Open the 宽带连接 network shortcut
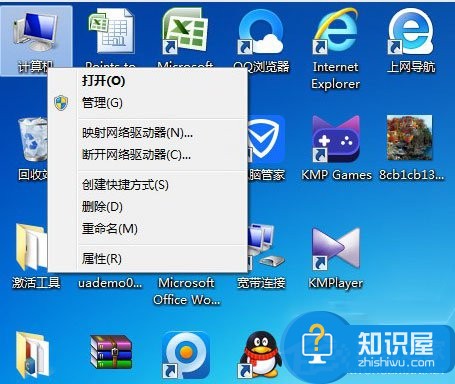 click(266, 245)
